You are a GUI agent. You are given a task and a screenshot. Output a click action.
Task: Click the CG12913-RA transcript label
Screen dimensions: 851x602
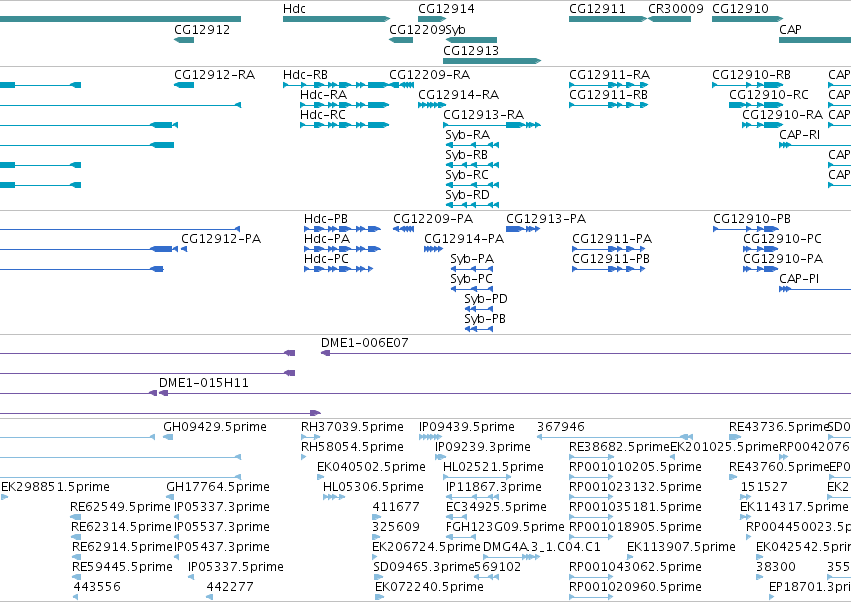[x=484, y=115]
